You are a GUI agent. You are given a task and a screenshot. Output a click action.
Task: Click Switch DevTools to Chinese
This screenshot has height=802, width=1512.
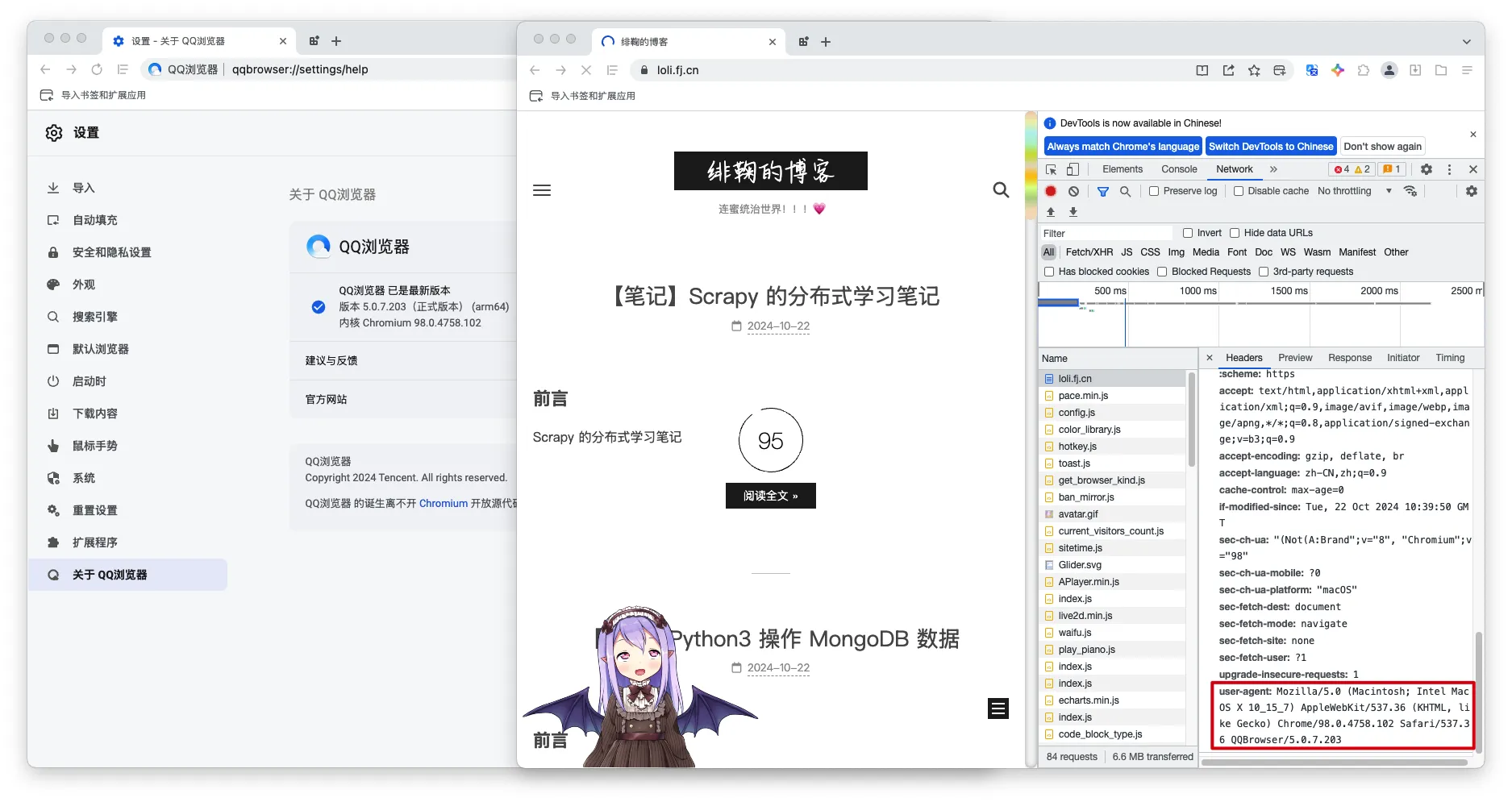1271,147
